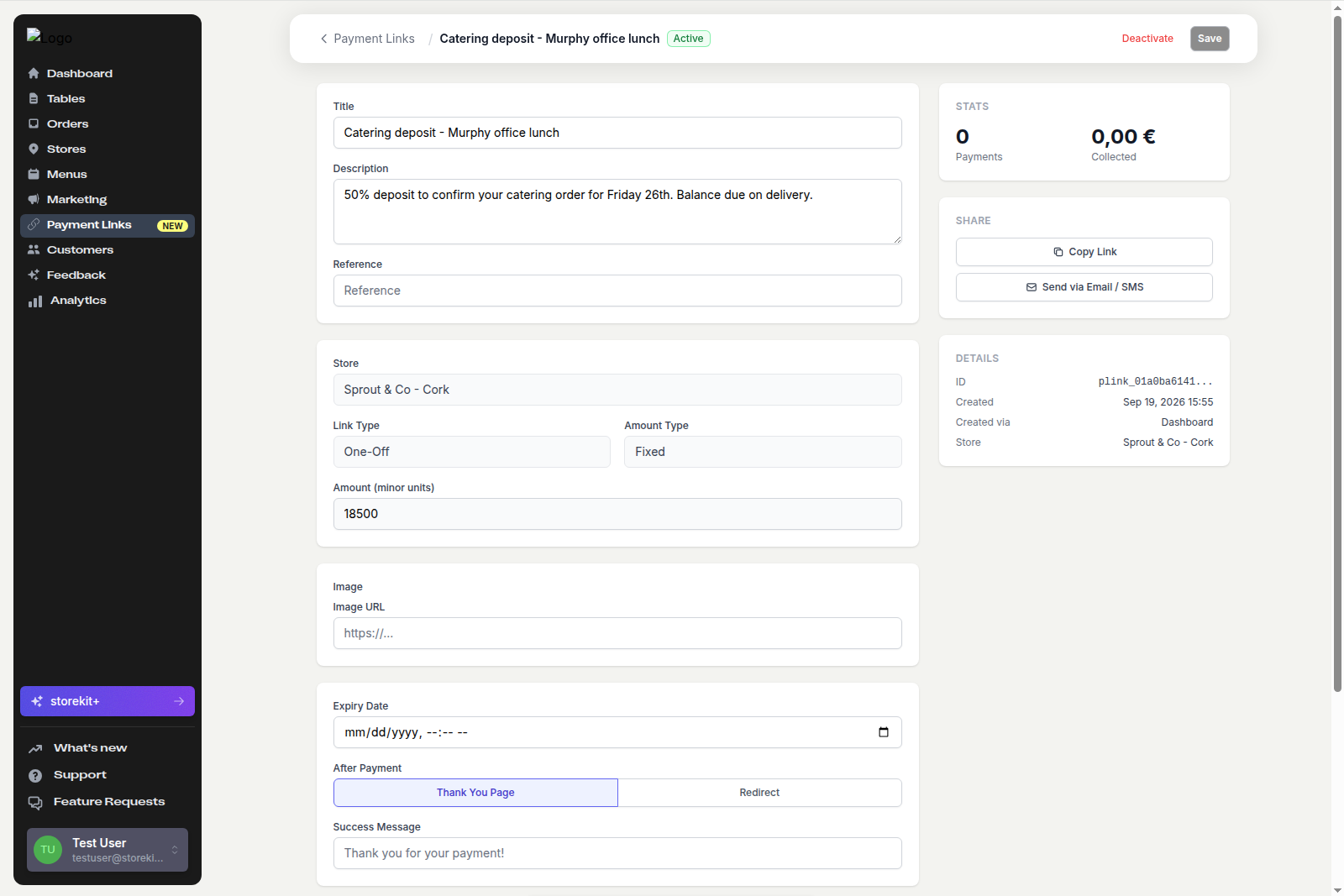The width and height of the screenshot is (1344, 896).
Task: Navigate to Customers in the sidebar
Action: click(x=108, y=250)
